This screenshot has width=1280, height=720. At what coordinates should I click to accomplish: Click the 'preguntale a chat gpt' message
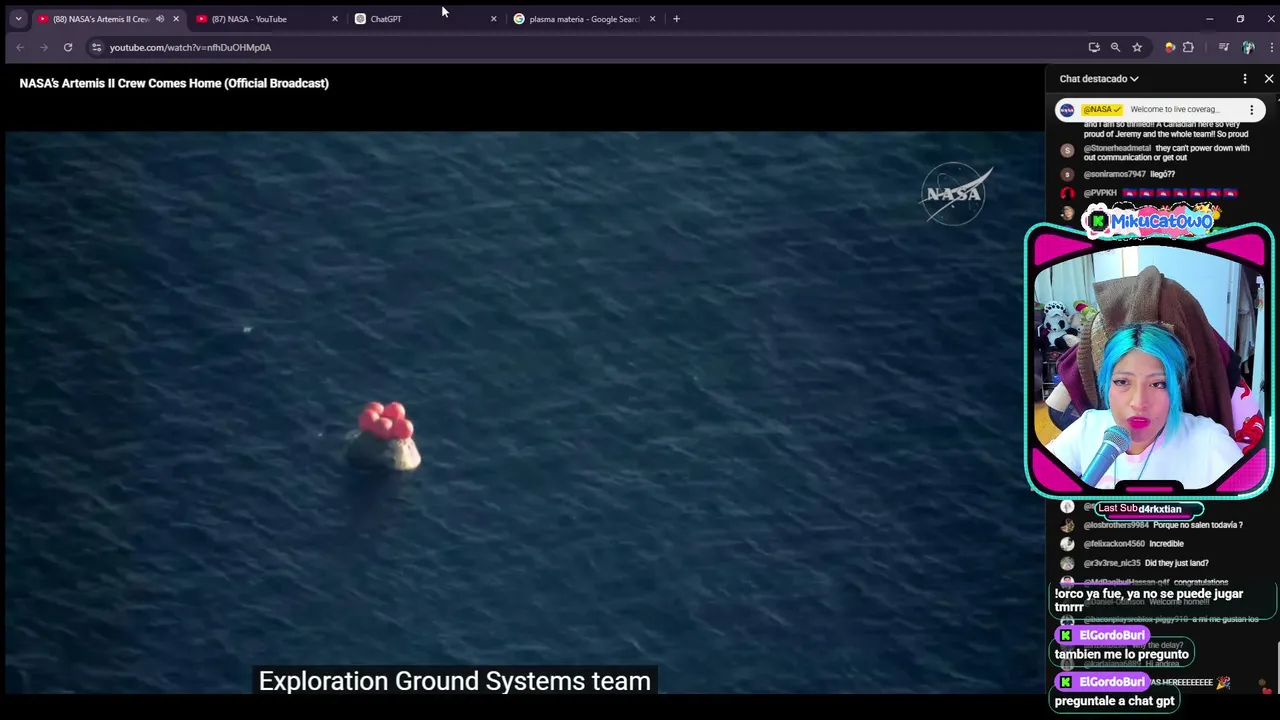1115,701
